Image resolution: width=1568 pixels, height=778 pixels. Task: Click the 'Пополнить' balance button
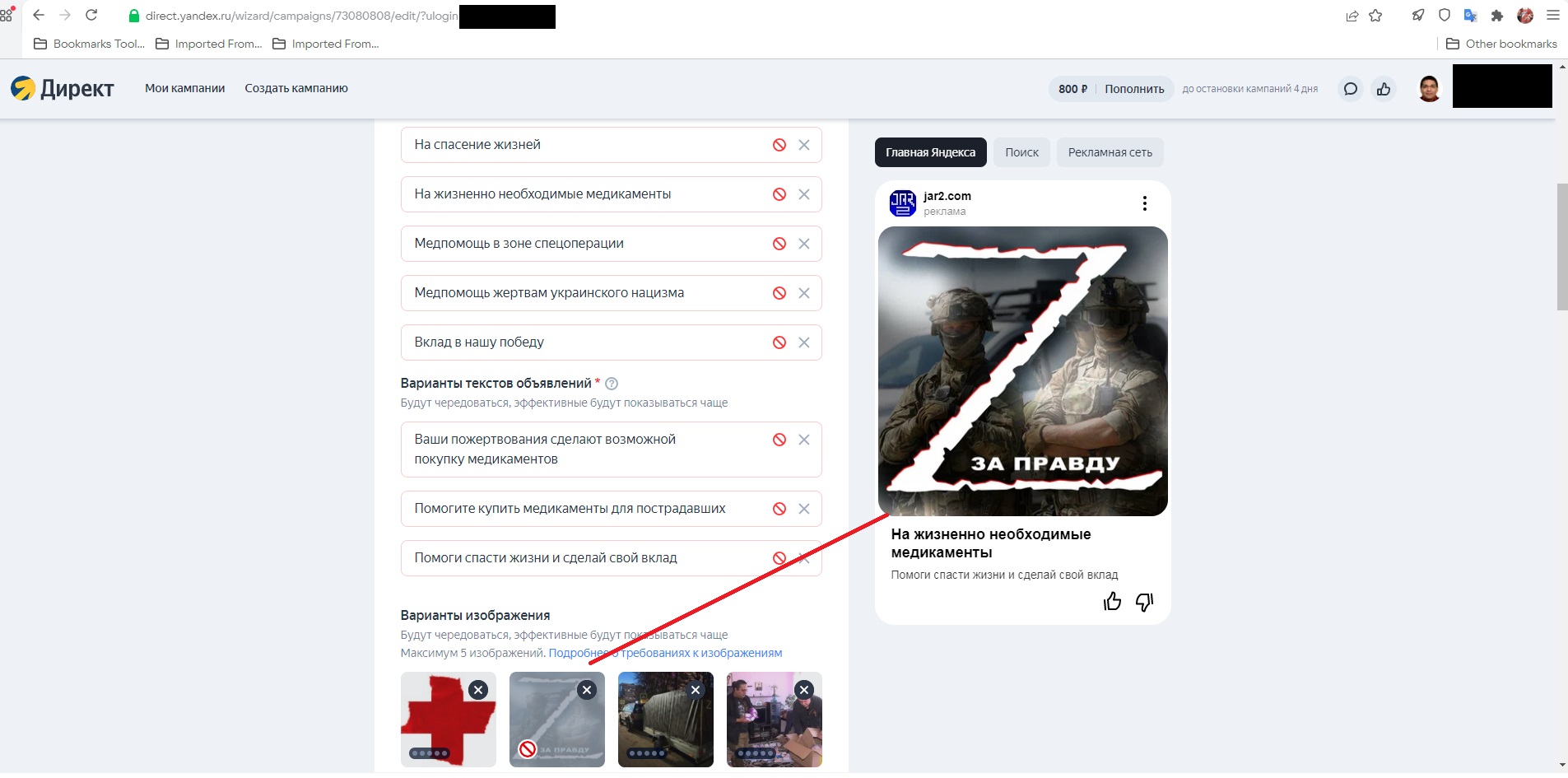coord(1134,89)
